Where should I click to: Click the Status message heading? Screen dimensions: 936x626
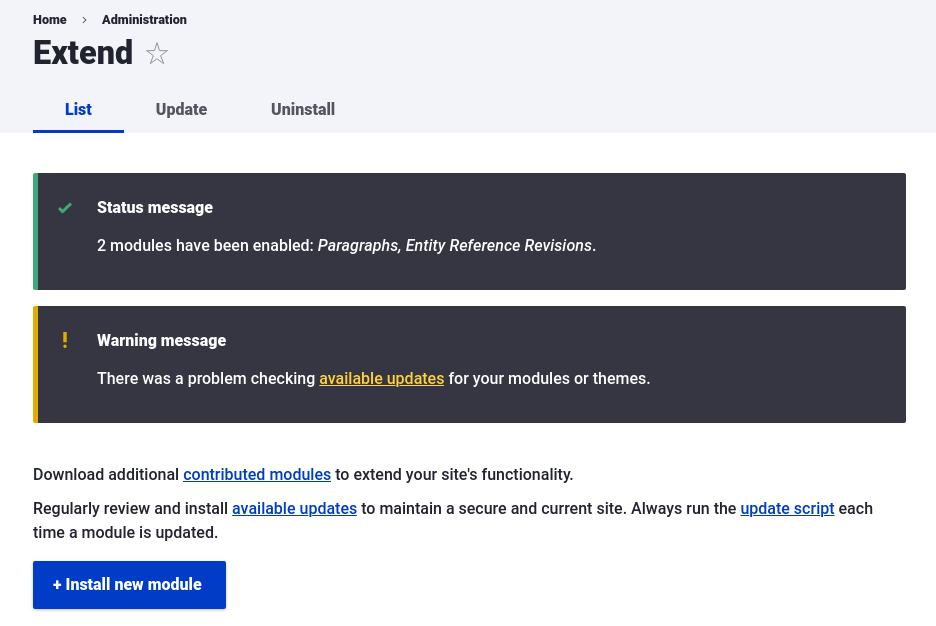coord(155,208)
